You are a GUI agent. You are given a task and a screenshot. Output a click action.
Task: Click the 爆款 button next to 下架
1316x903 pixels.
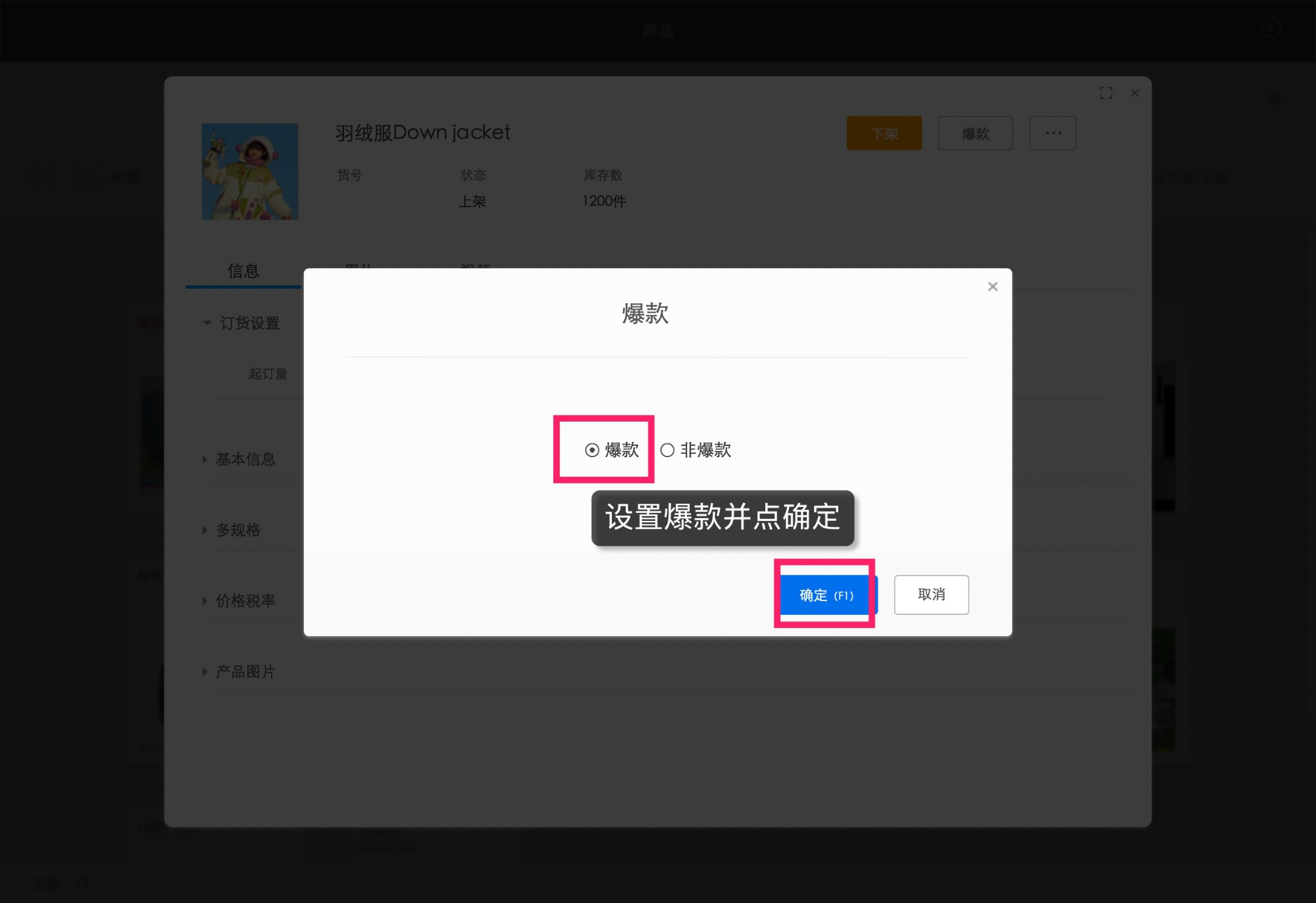click(x=975, y=133)
